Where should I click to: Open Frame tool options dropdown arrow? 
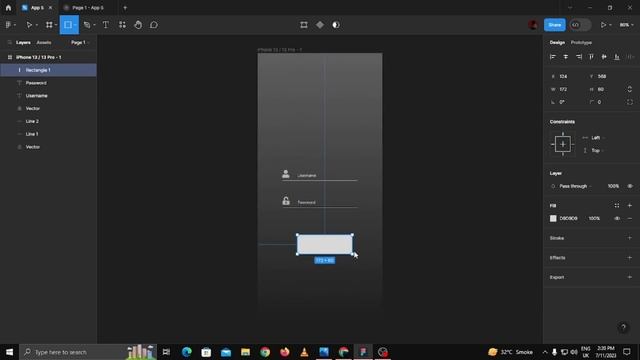tap(56, 25)
